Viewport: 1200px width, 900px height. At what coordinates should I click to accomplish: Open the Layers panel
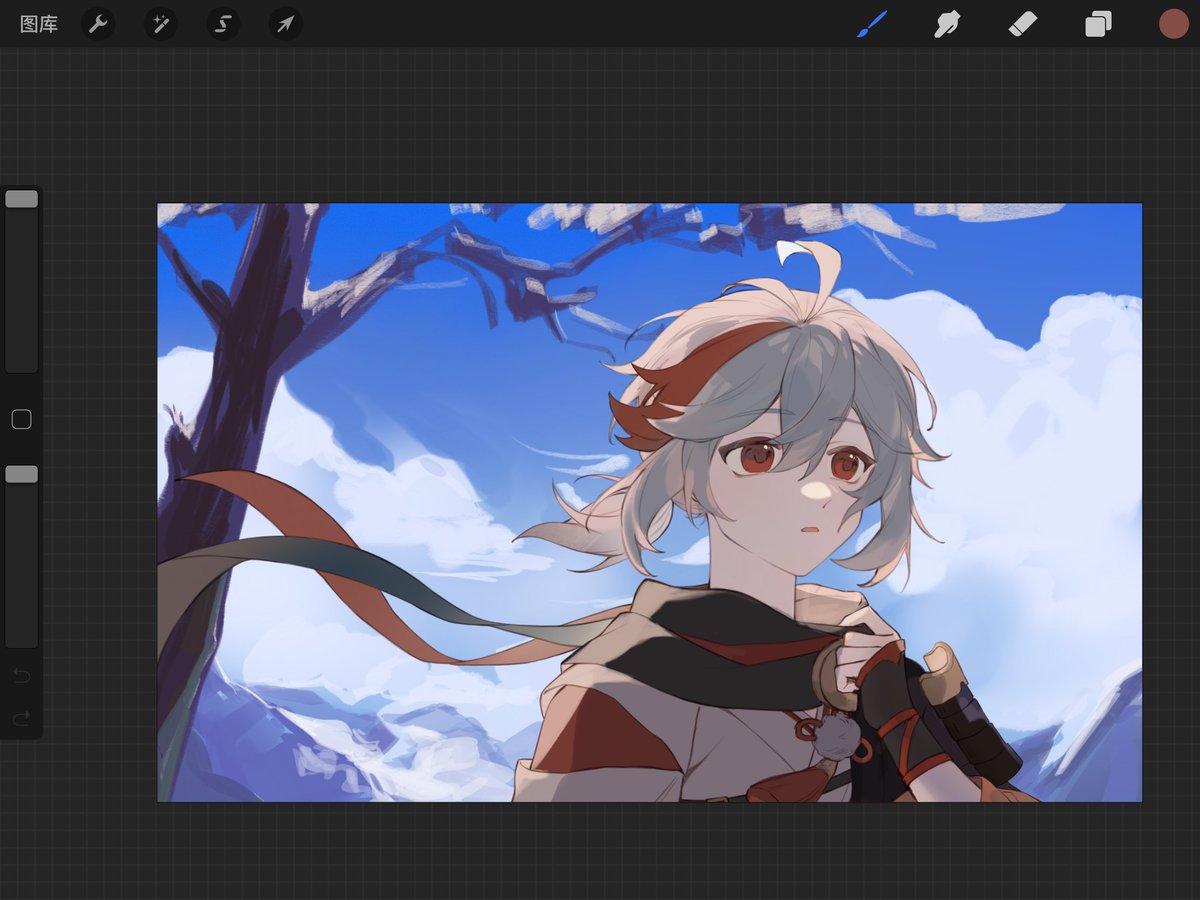point(1098,24)
